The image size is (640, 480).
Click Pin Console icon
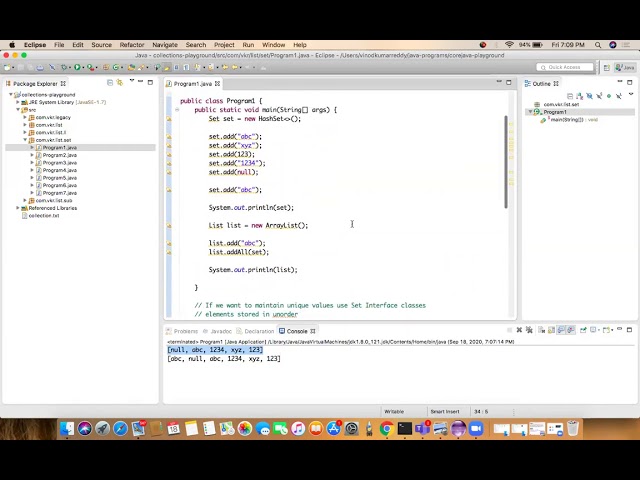(583, 330)
